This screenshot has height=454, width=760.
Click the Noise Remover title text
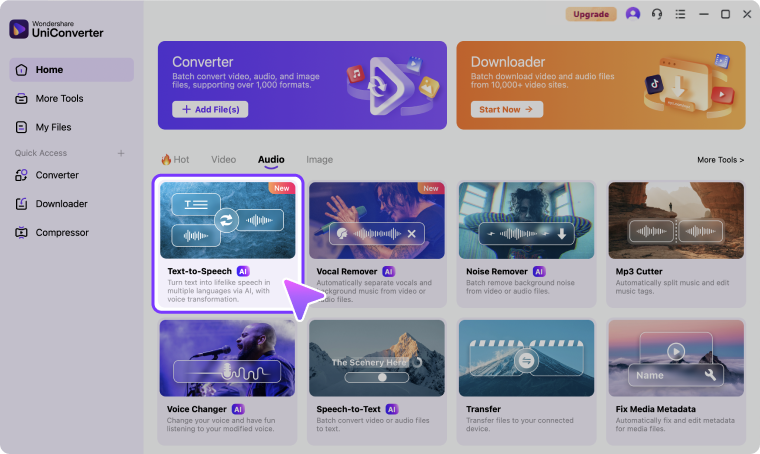tap(497, 271)
